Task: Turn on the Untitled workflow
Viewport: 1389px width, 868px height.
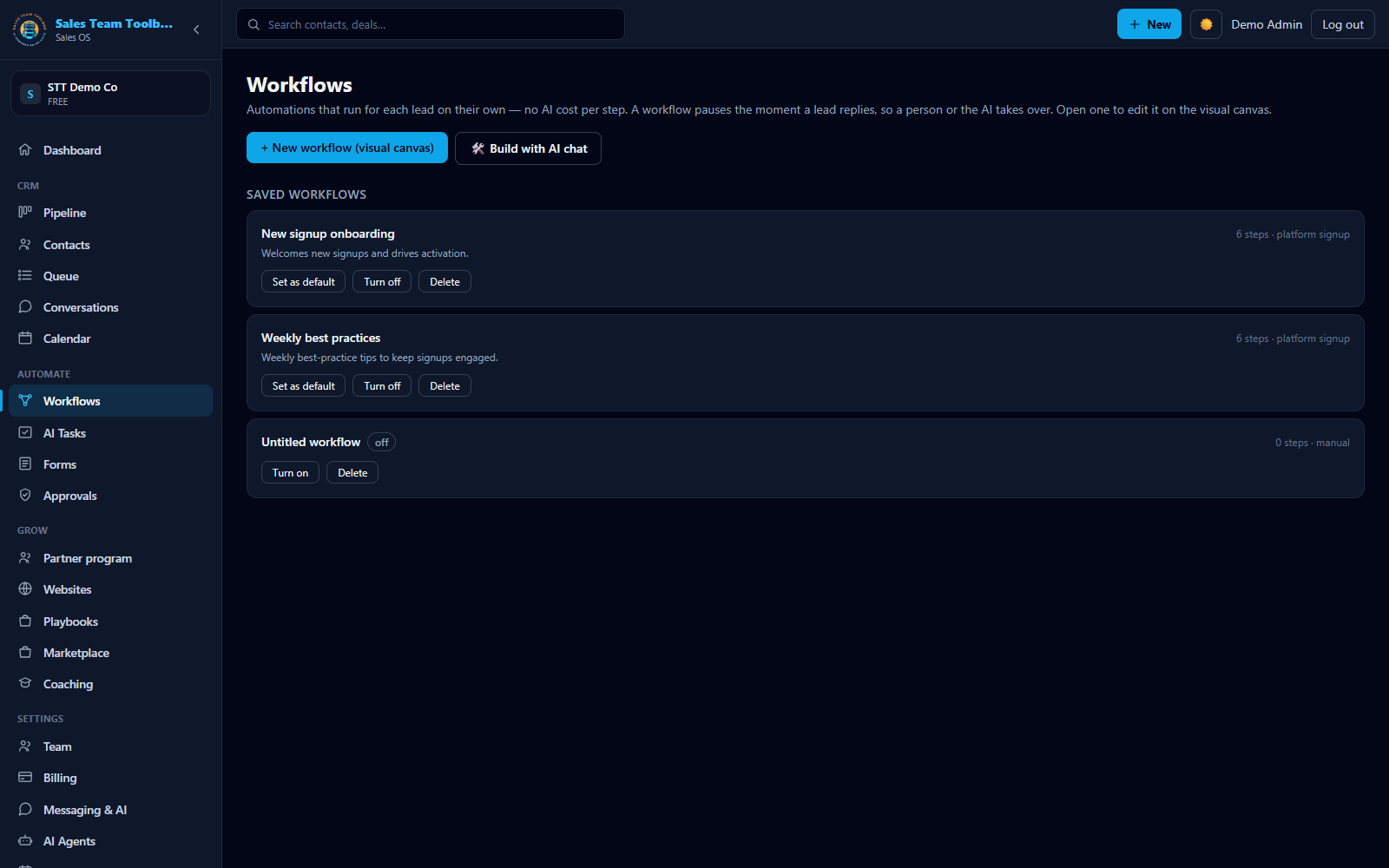Action: click(290, 472)
